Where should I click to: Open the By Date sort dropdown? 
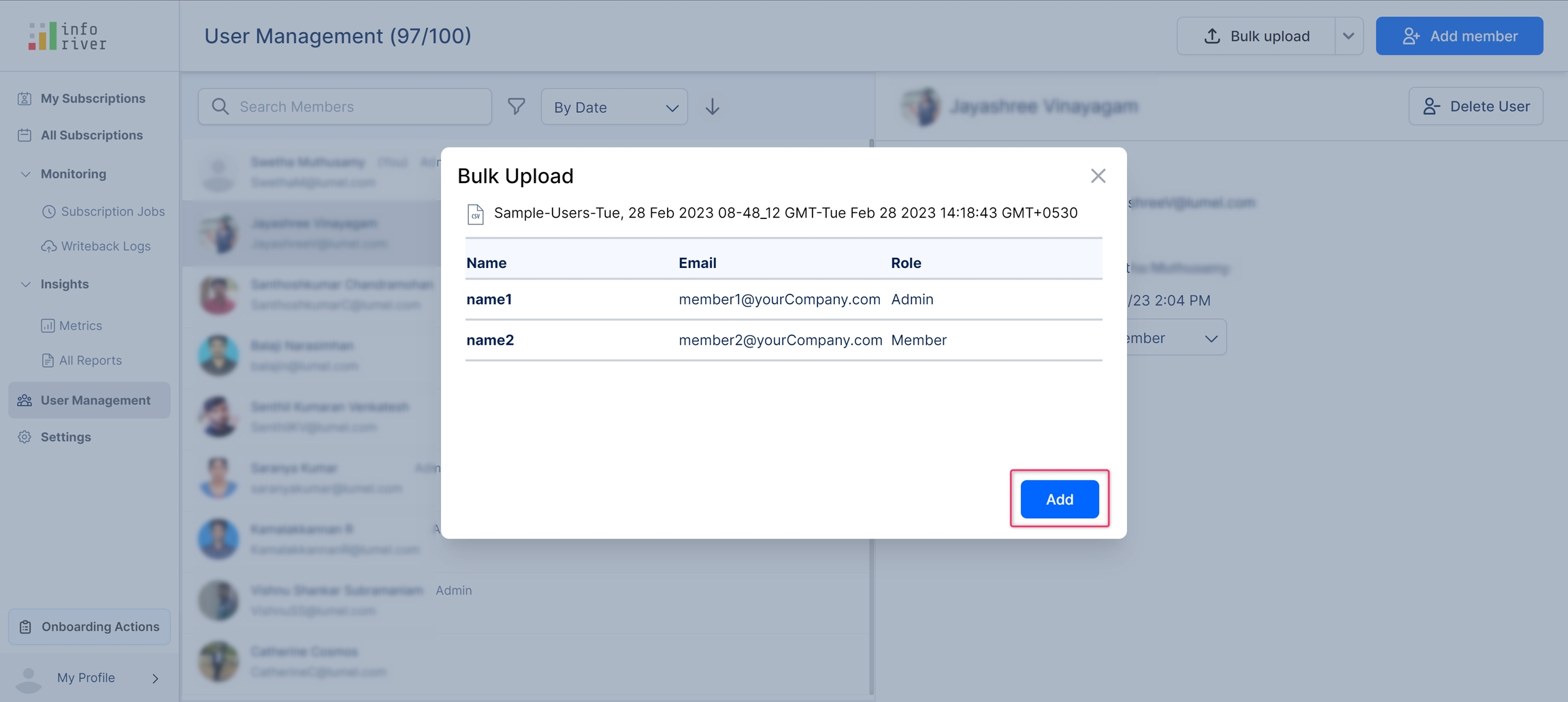click(x=614, y=107)
